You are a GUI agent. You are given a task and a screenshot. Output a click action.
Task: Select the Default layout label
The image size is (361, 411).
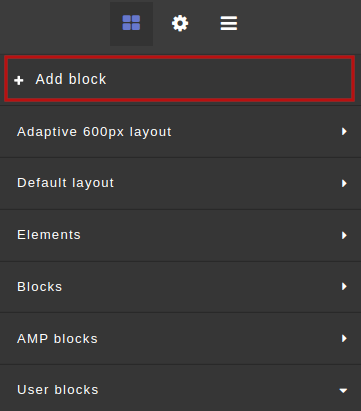pos(65,183)
